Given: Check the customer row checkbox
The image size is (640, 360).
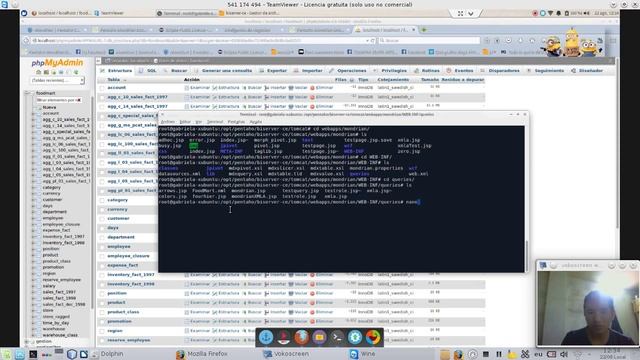Looking at the screenshot, I should point(102,219).
